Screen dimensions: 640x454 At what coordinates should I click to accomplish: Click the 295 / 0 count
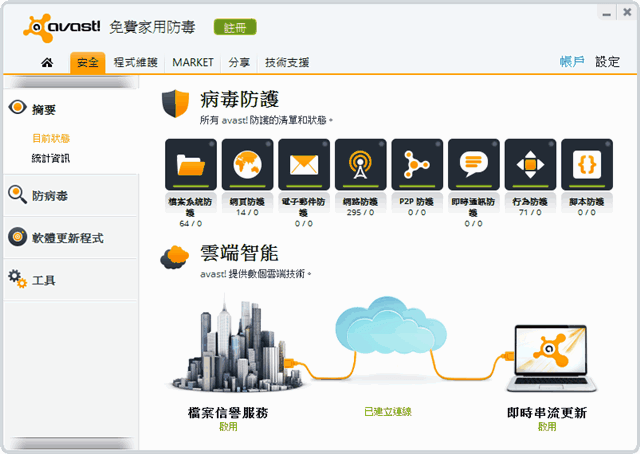pos(360,212)
